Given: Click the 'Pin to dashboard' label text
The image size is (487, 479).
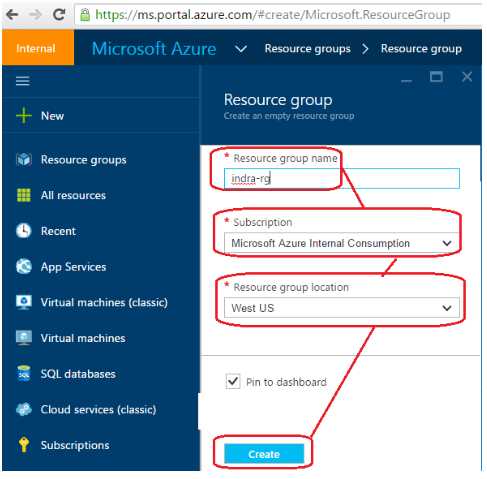Looking at the screenshot, I should [x=286, y=382].
